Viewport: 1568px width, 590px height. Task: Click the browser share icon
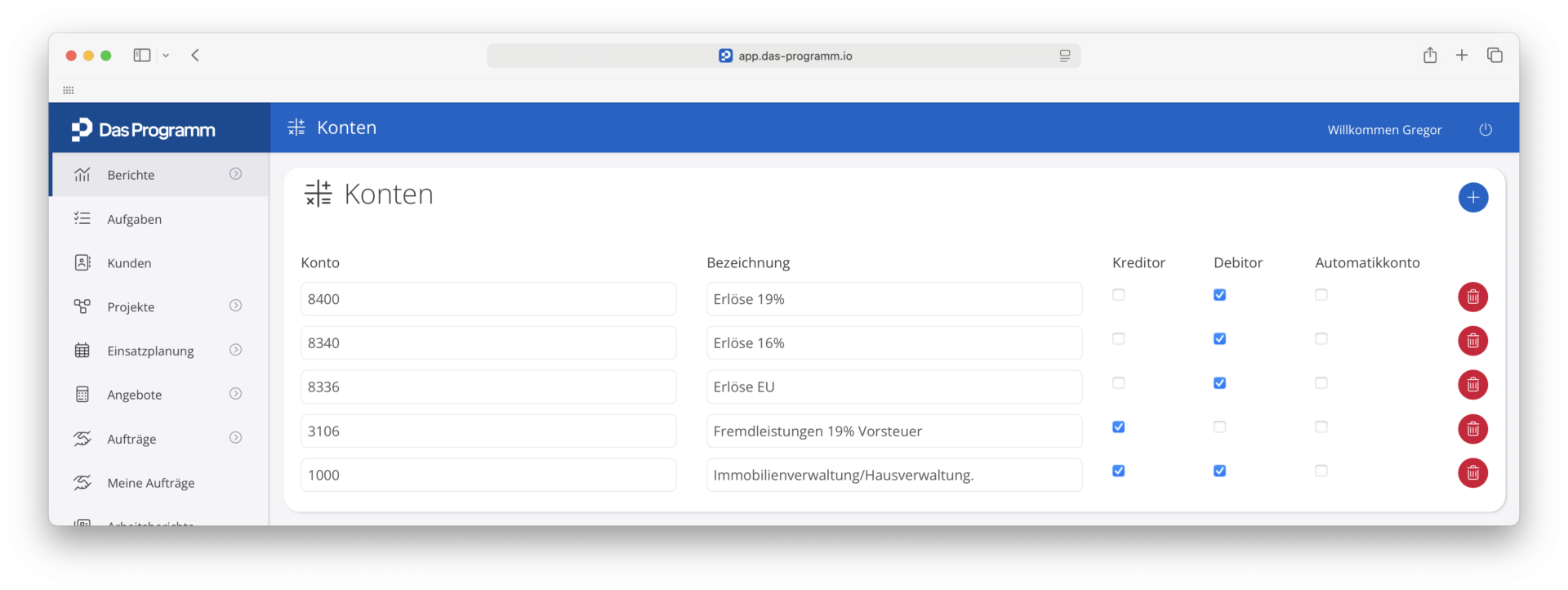pyautogui.click(x=1430, y=55)
